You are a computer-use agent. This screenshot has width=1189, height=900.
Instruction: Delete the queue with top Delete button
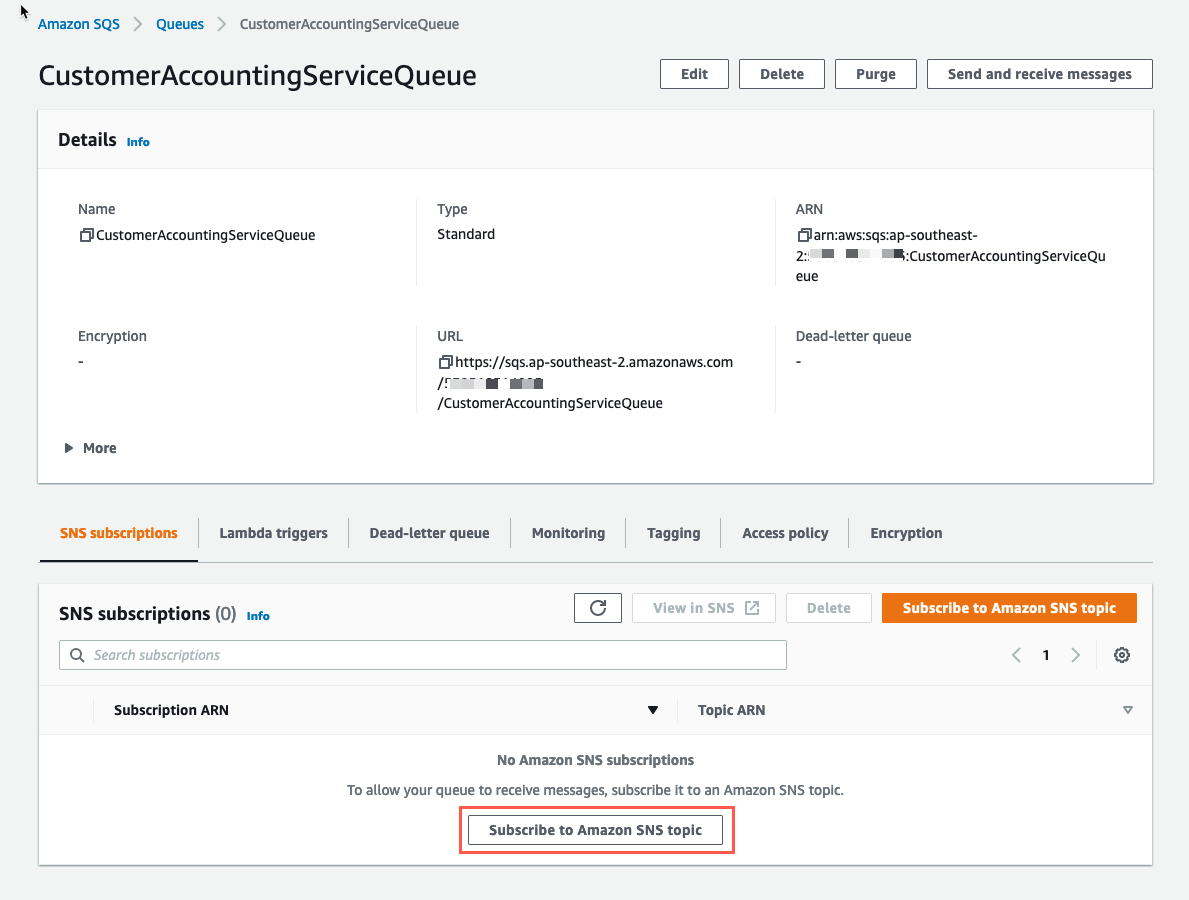pos(782,74)
